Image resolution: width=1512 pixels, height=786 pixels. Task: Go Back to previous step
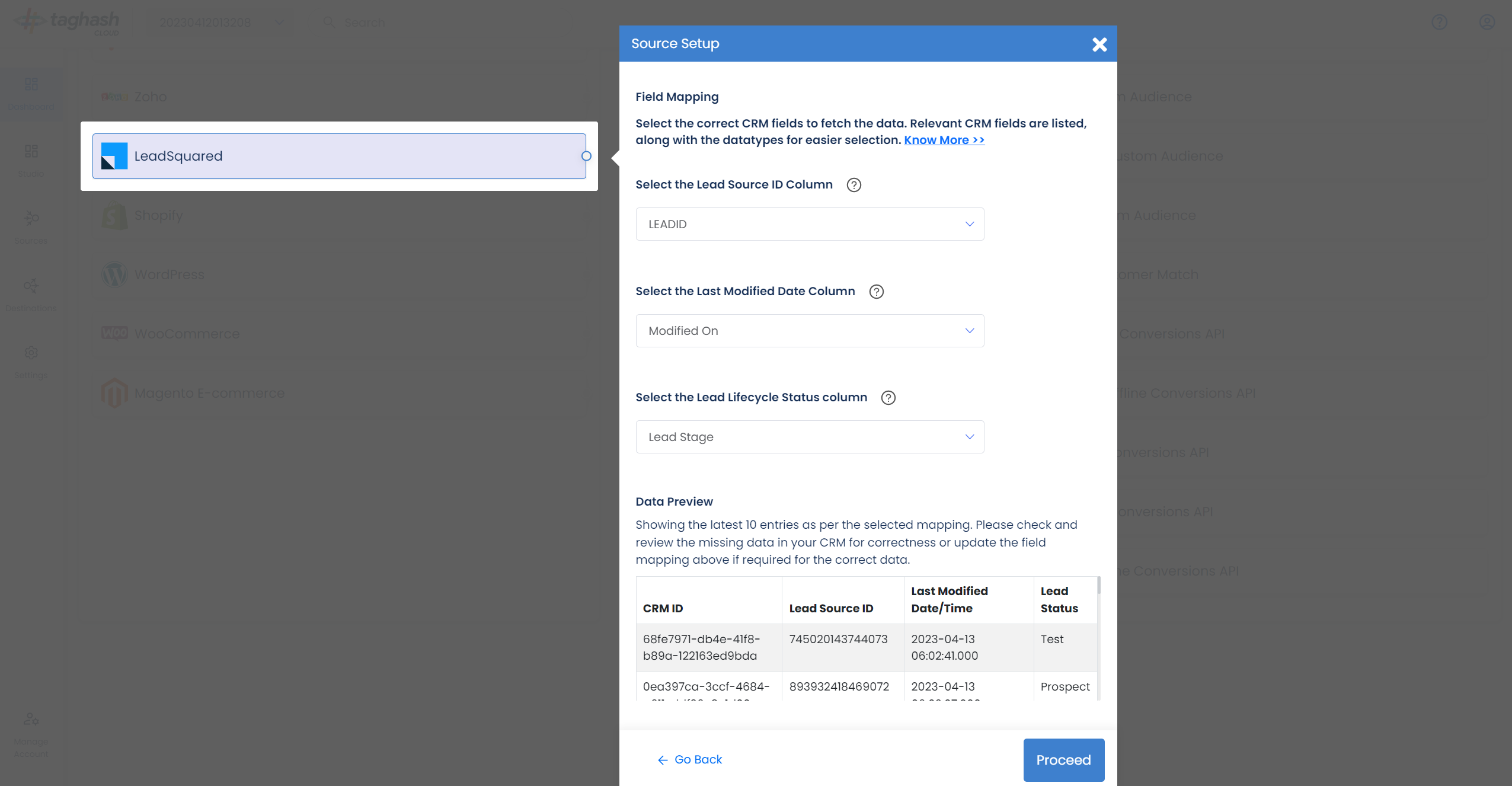pyautogui.click(x=690, y=759)
